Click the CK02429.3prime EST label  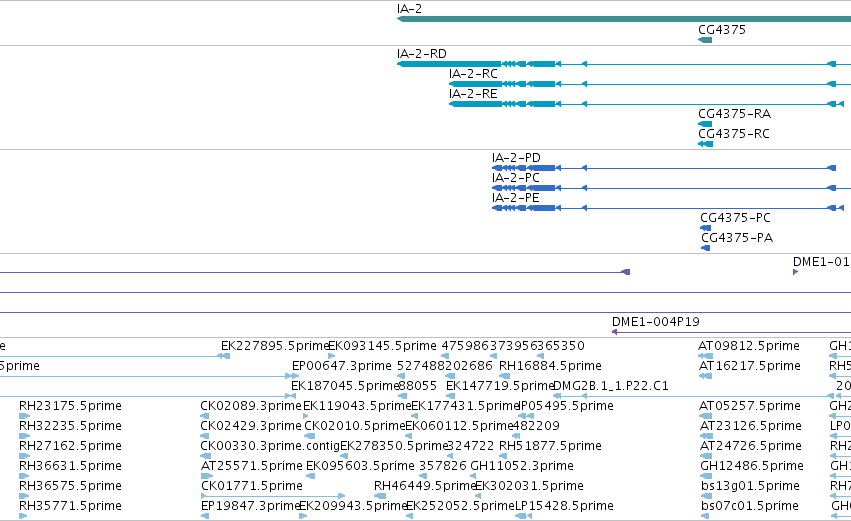(x=251, y=426)
